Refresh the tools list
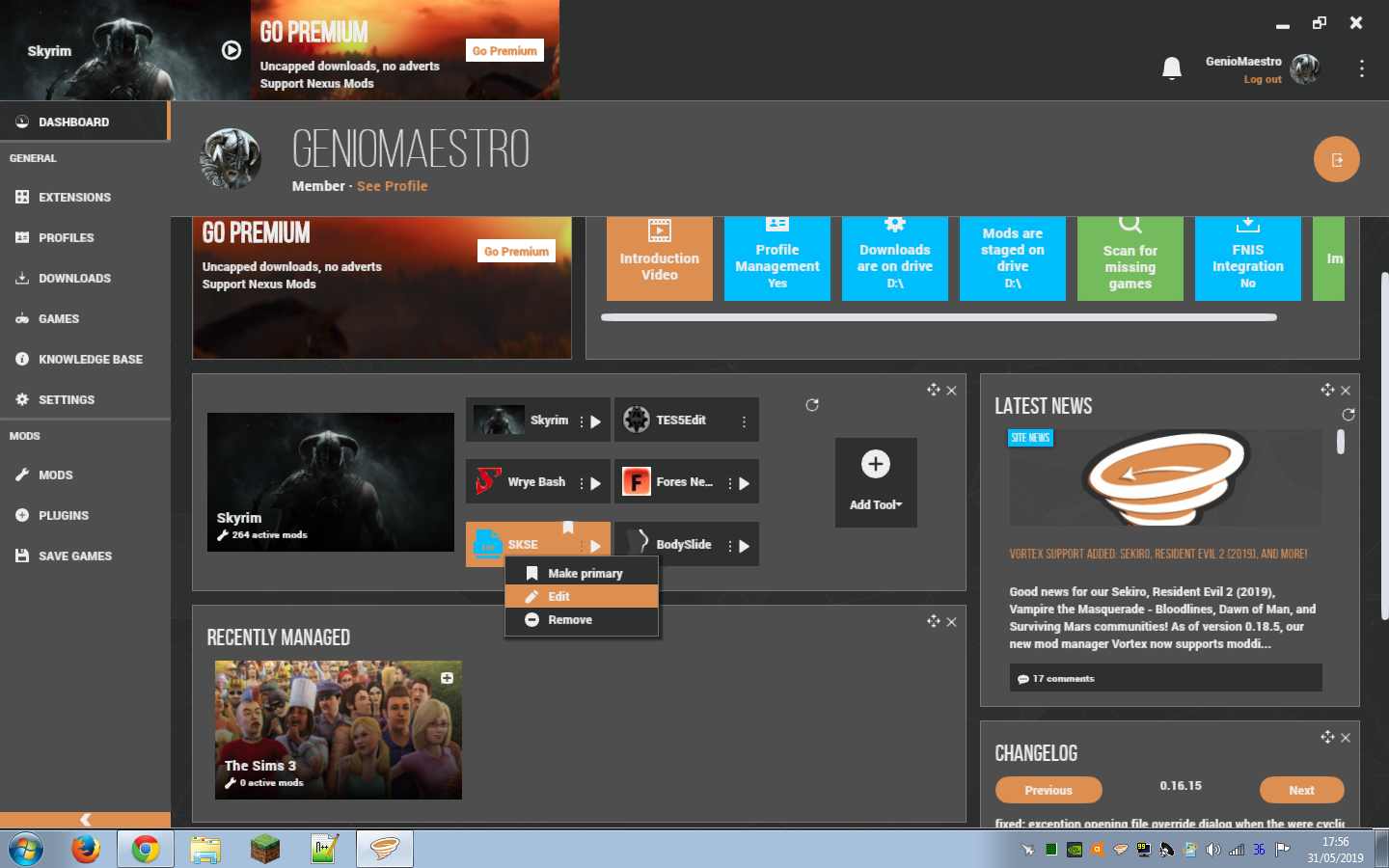Viewport: 1389px width, 868px height. pos(812,405)
